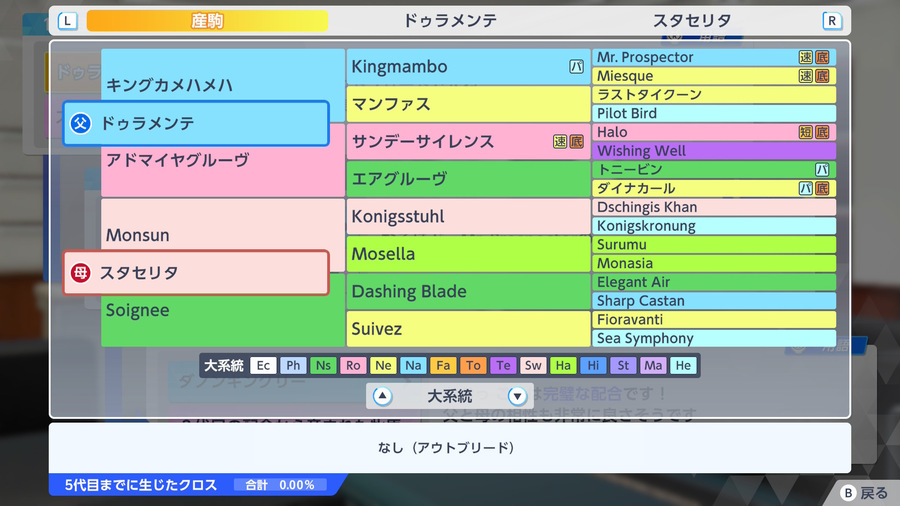Screen dimensions: 900x506
Task: Click the Dschingis Khan row
Action: click(x=713, y=207)
